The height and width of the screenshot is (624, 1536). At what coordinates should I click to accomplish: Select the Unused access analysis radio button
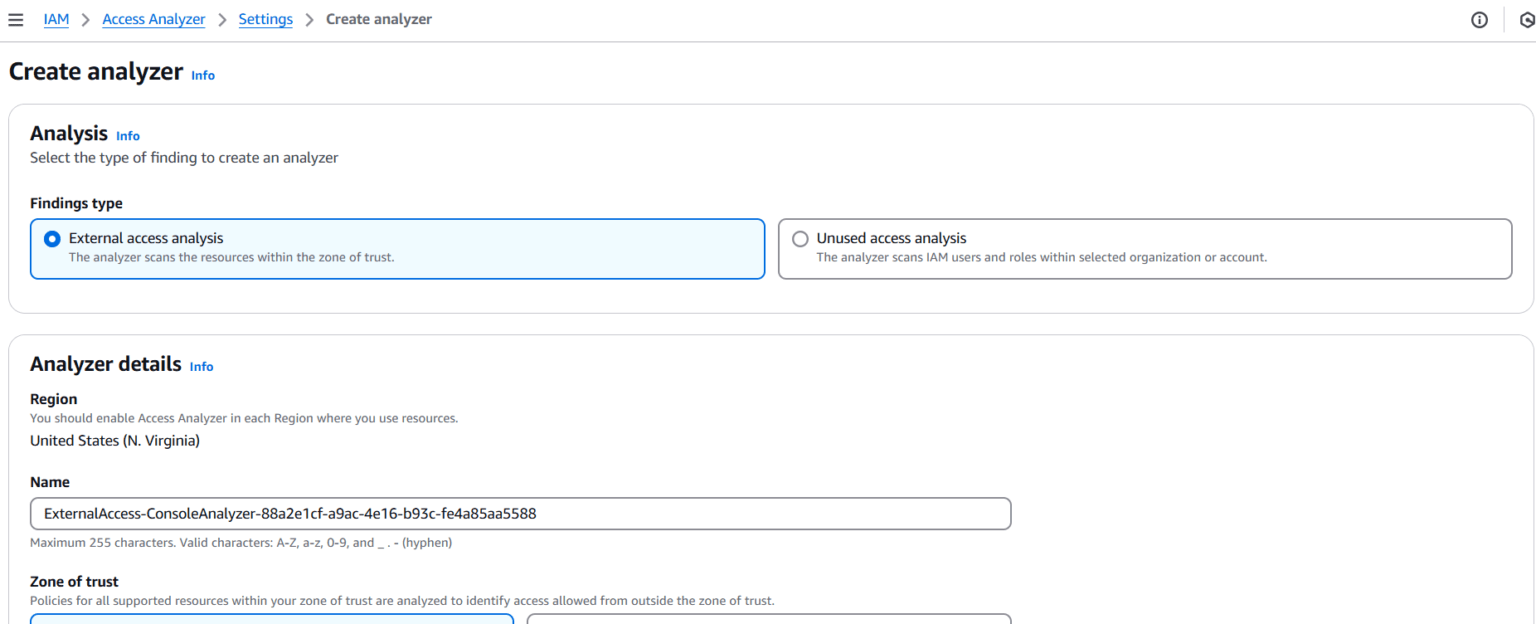coord(800,238)
